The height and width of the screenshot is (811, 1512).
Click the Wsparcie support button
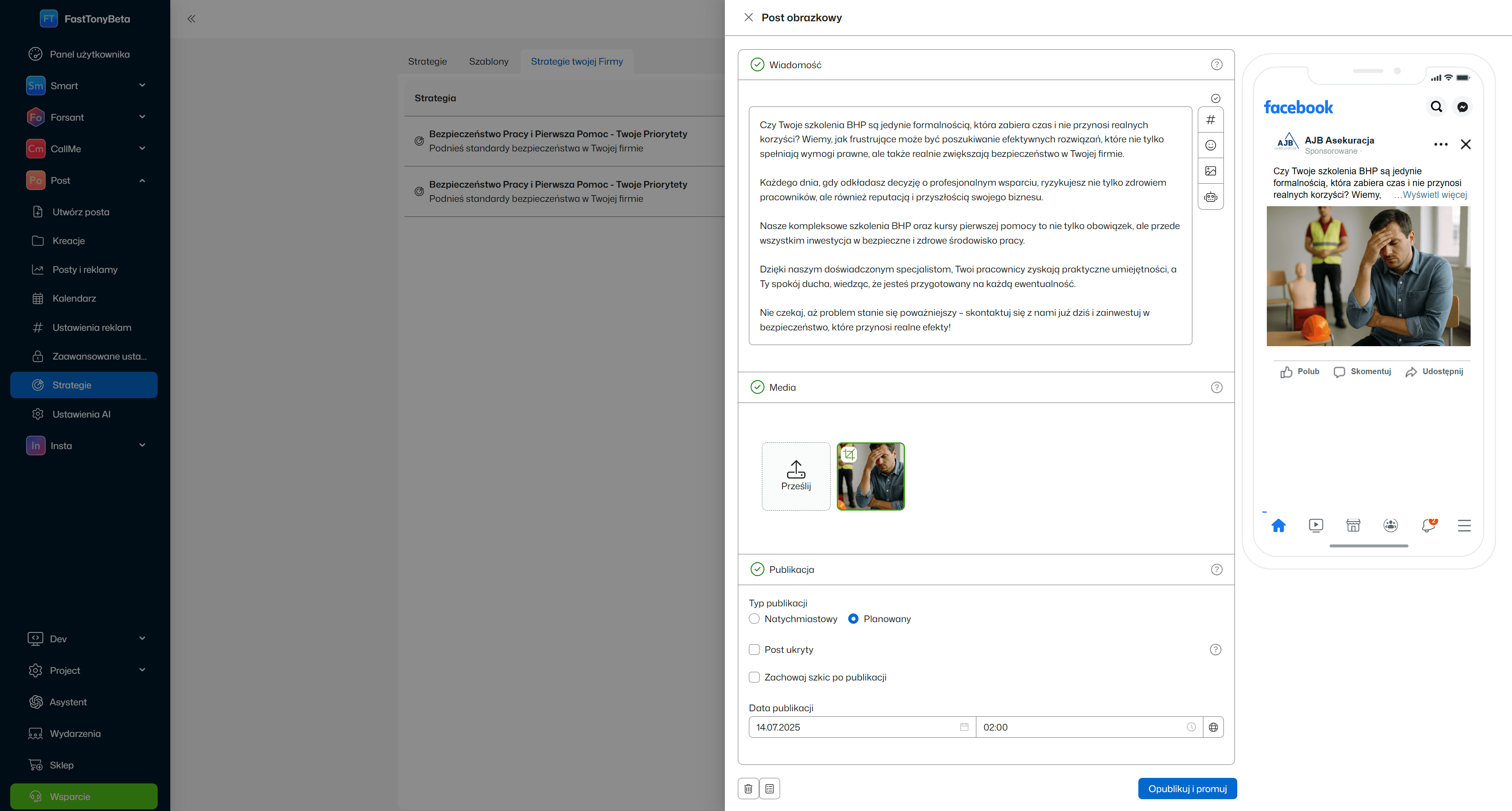[x=84, y=796]
